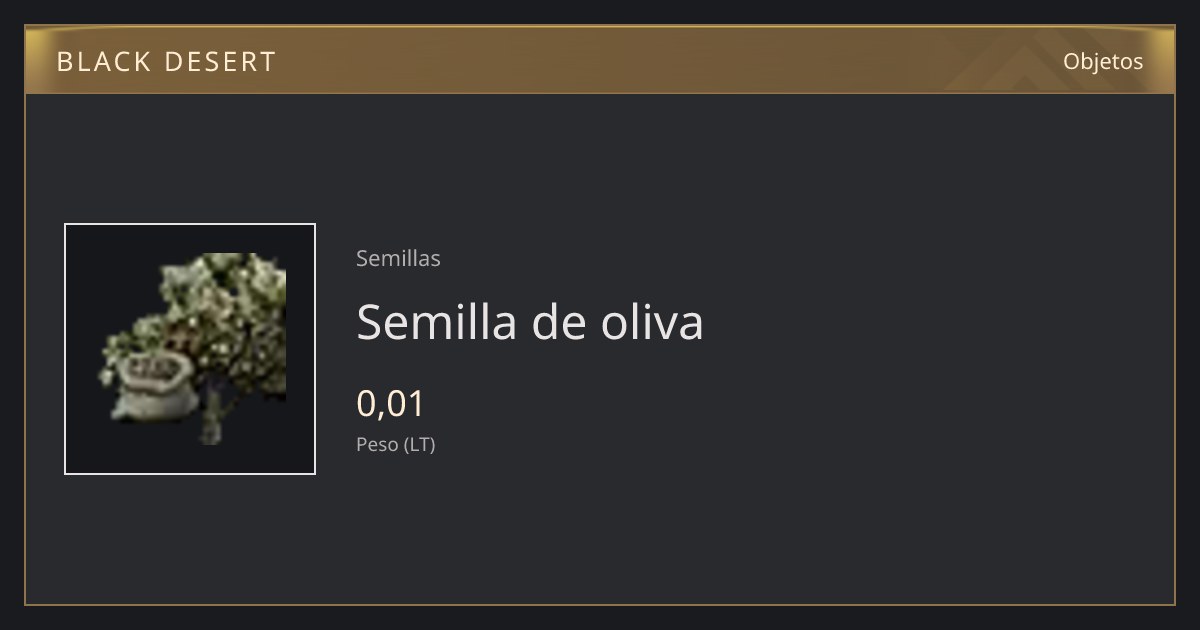Select the Semilla de oliva heading
Image resolution: width=1200 pixels, height=630 pixels.
point(530,322)
